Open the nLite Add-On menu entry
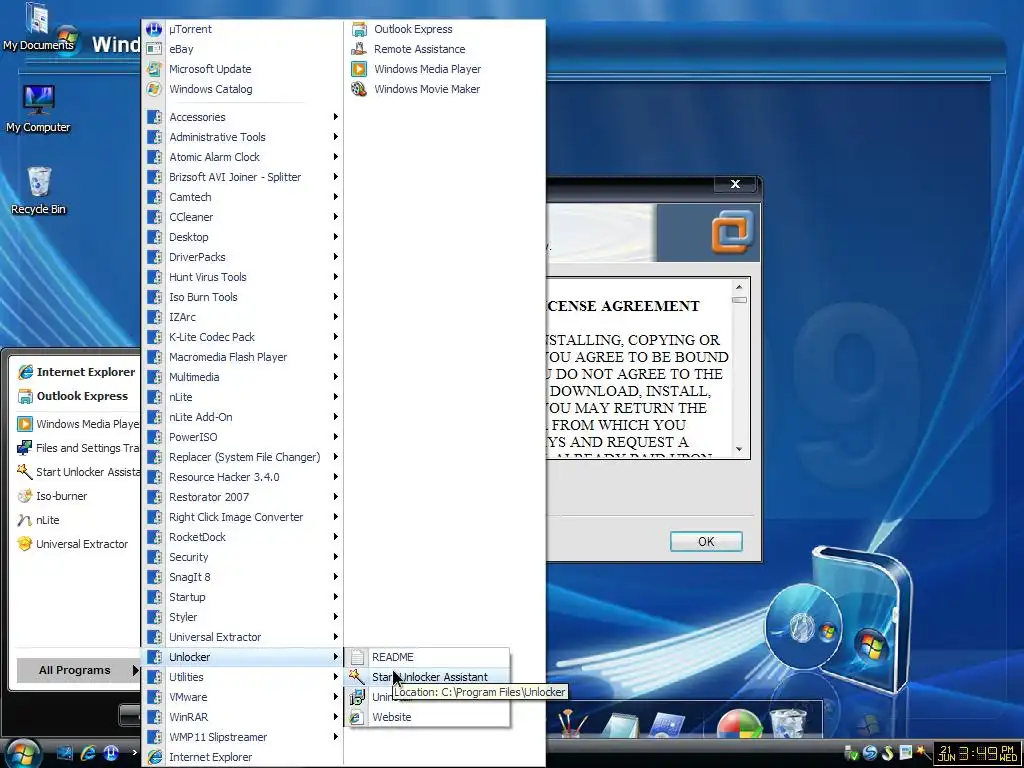Screen dimensions: 1024x768 tap(242, 417)
